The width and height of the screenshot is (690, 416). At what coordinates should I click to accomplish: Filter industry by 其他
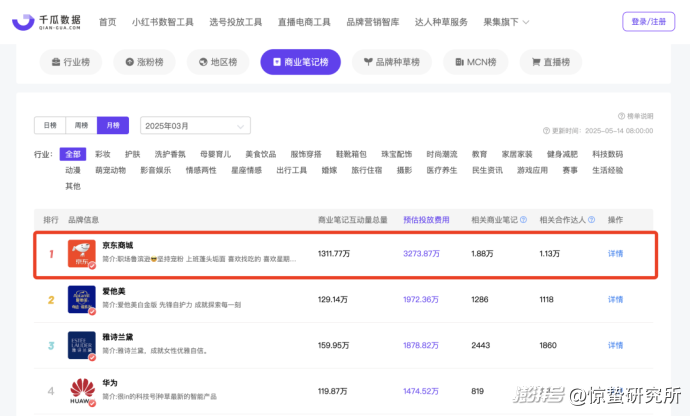[x=73, y=186]
